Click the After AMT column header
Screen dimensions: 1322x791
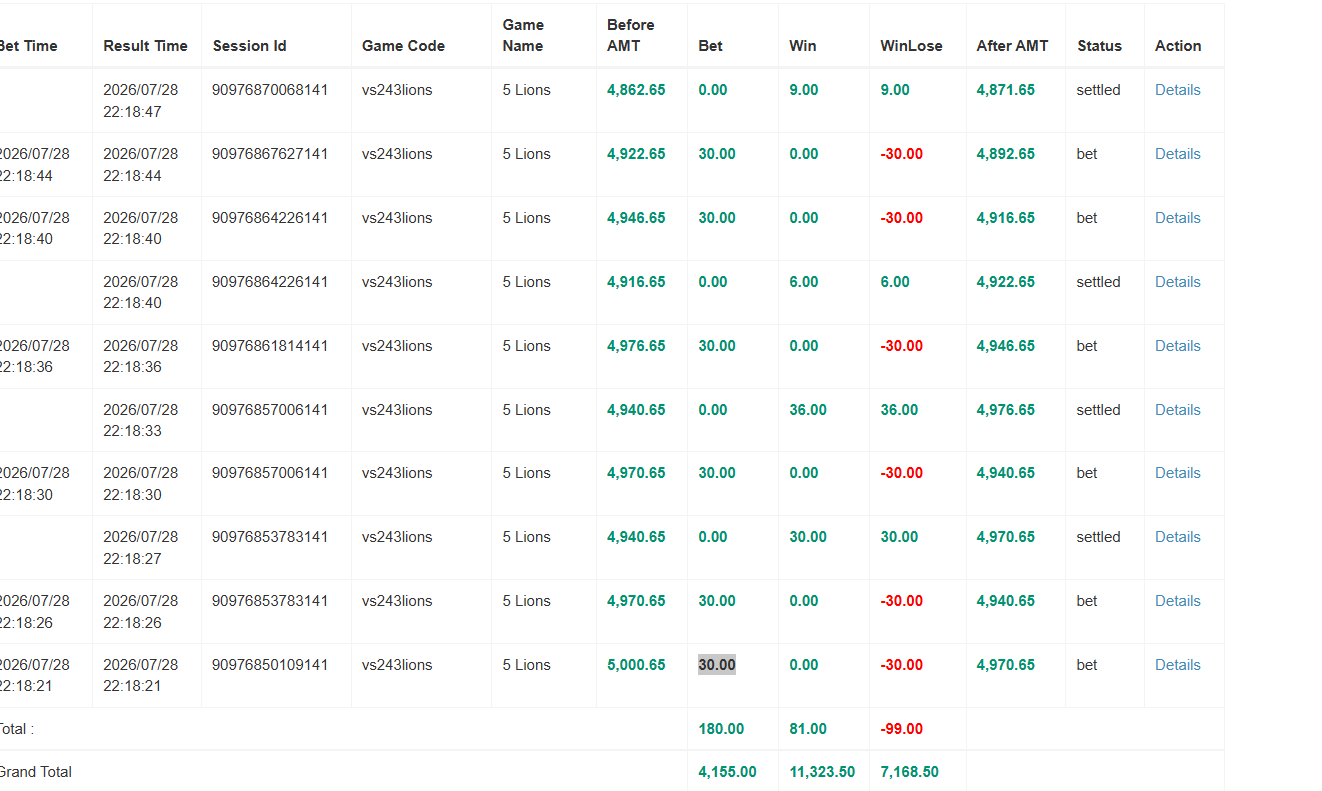click(1012, 46)
